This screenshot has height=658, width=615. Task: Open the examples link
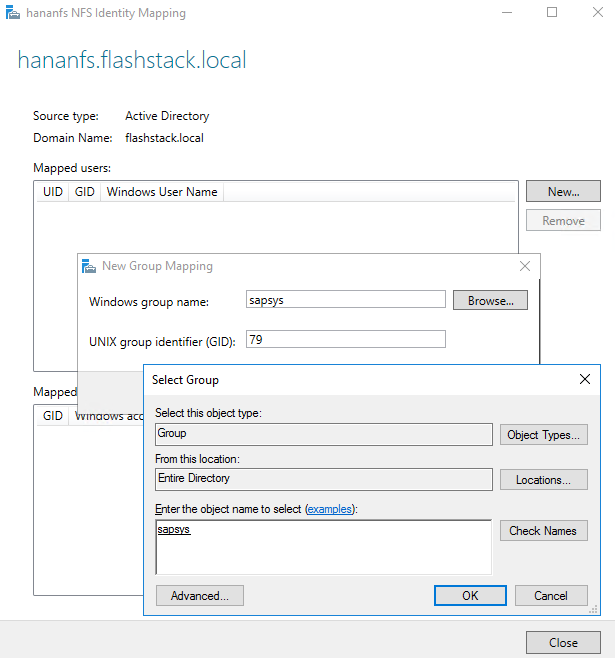pos(330,509)
